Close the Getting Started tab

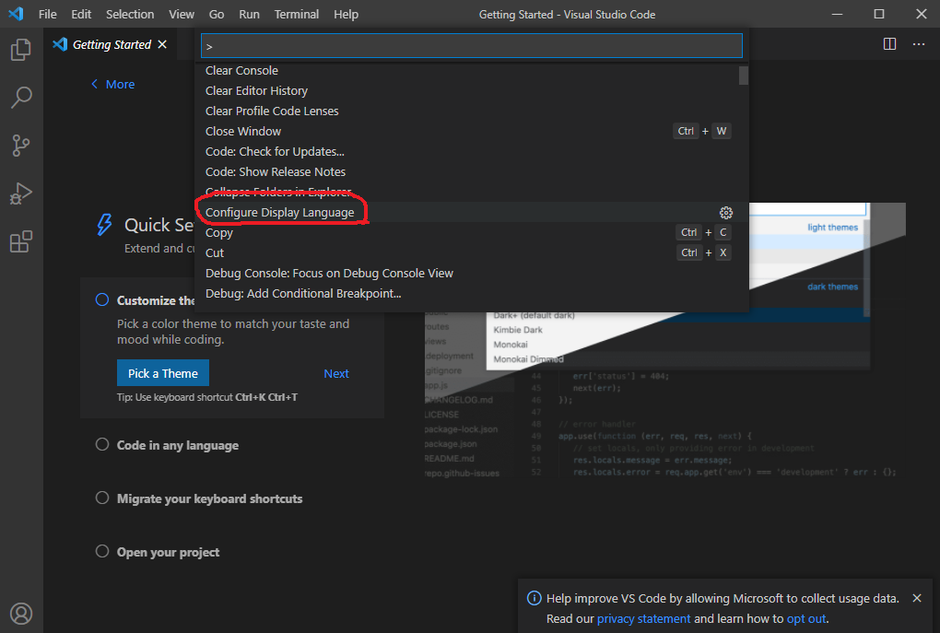coord(162,44)
